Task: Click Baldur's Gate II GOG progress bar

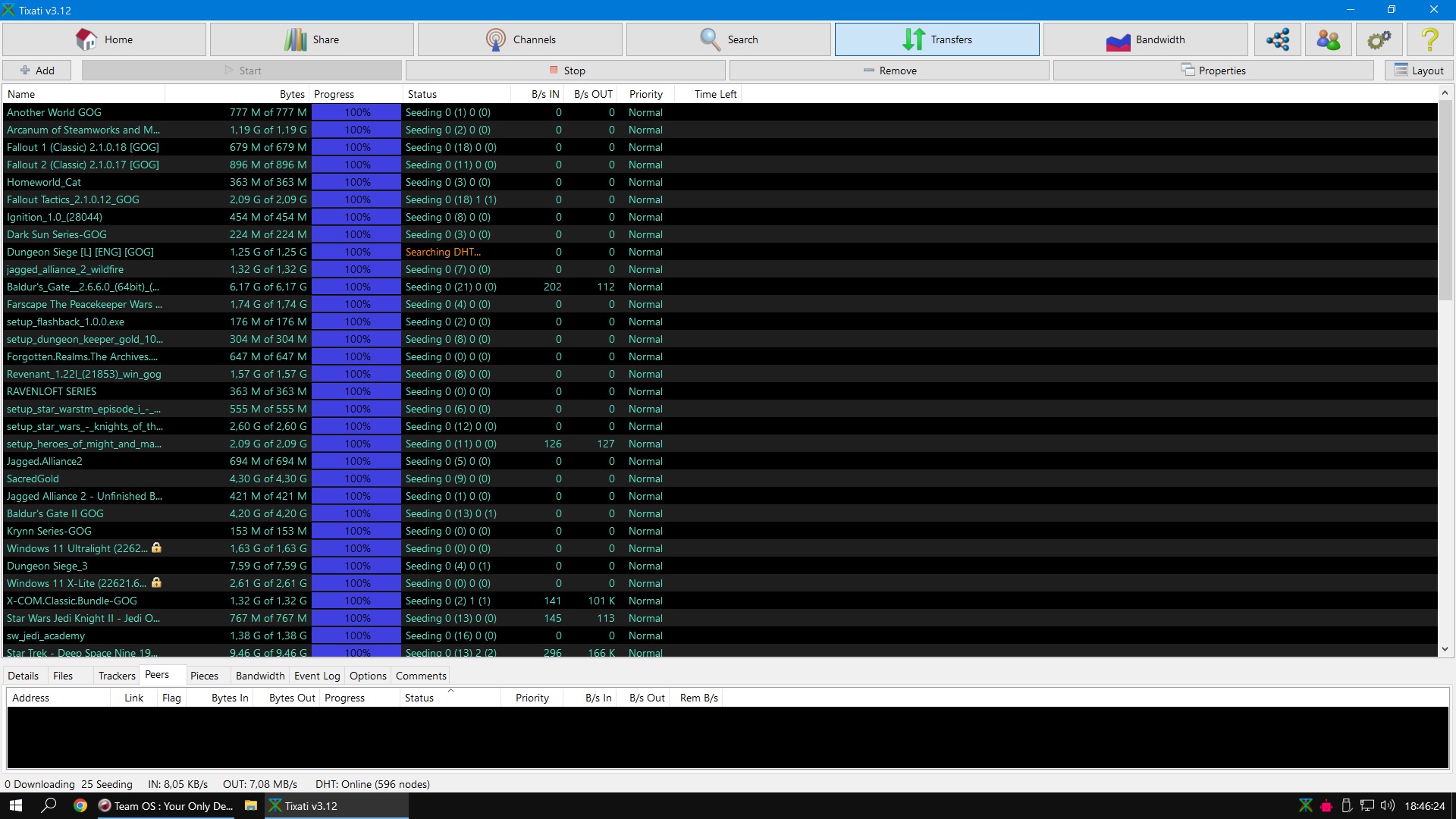Action: [x=356, y=513]
